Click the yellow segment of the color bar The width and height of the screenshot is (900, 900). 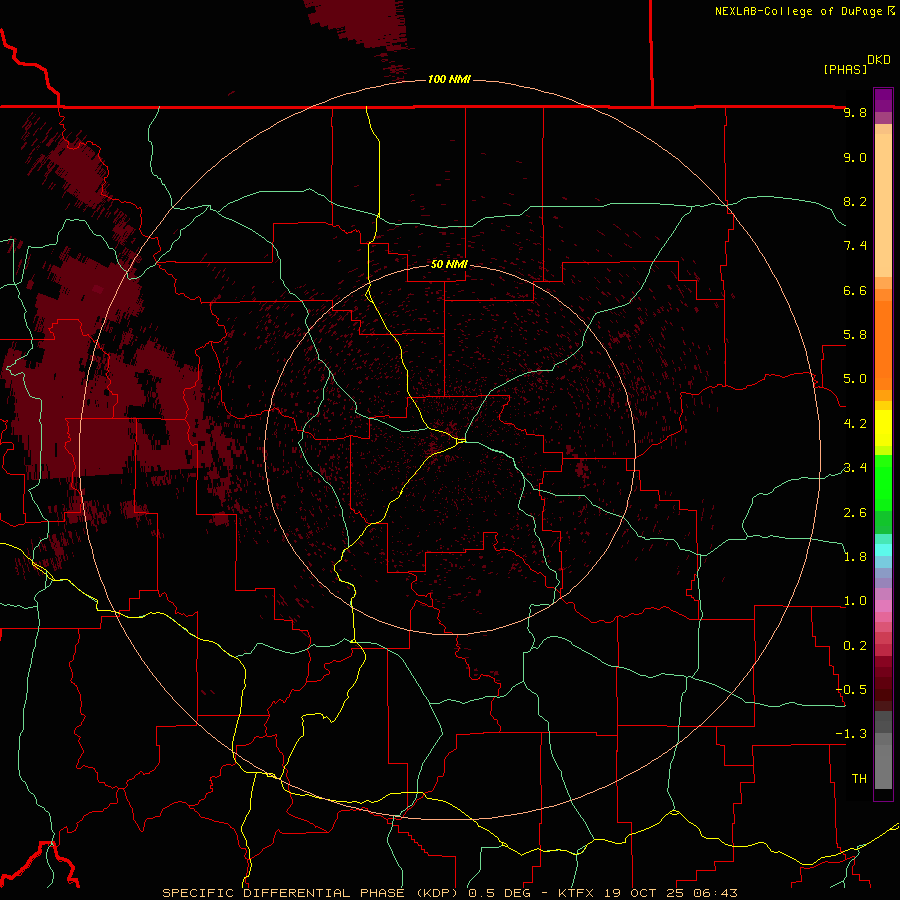point(883,428)
